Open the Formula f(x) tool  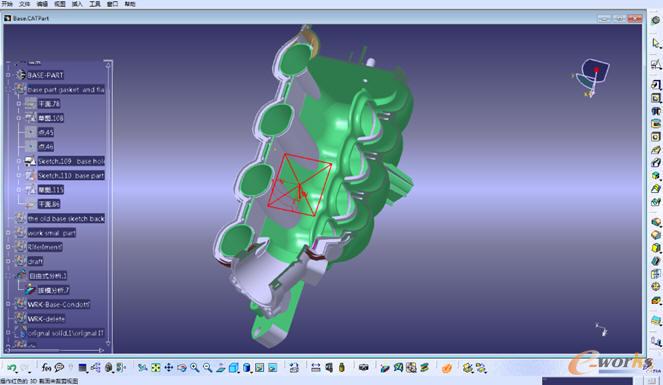point(46,368)
